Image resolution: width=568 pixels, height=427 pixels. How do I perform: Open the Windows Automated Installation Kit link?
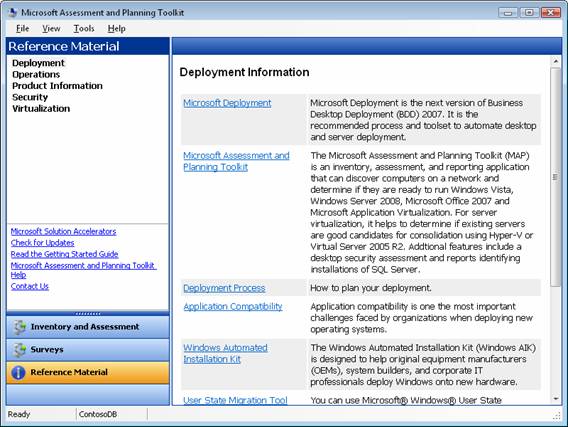click(225, 353)
